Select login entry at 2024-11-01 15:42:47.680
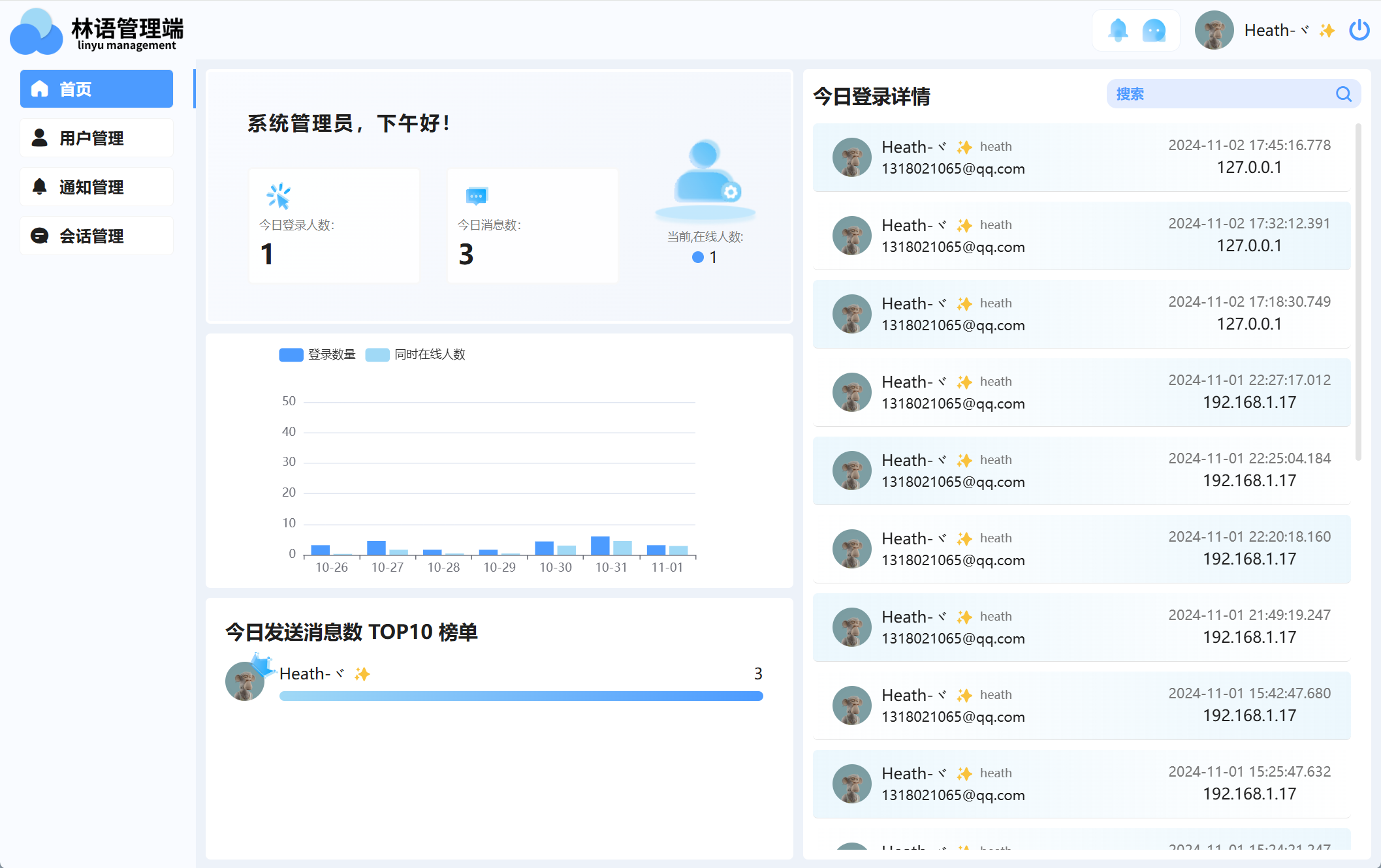The image size is (1381, 868). pyautogui.click(x=1081, y=705)
